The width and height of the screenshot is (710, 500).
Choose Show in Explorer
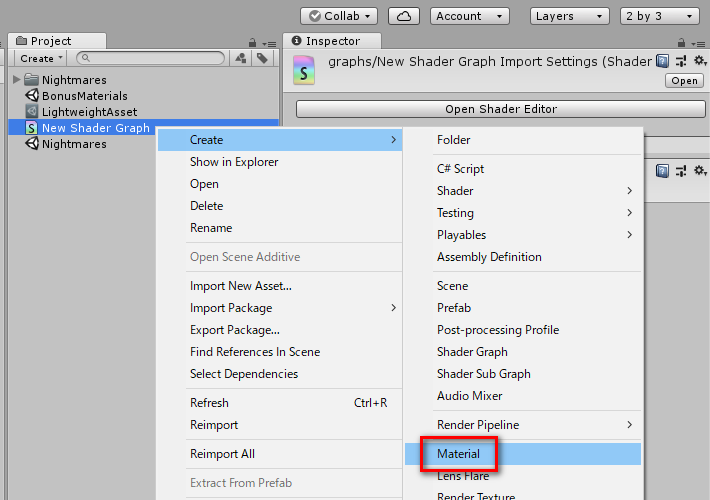(x=280, y=162)
